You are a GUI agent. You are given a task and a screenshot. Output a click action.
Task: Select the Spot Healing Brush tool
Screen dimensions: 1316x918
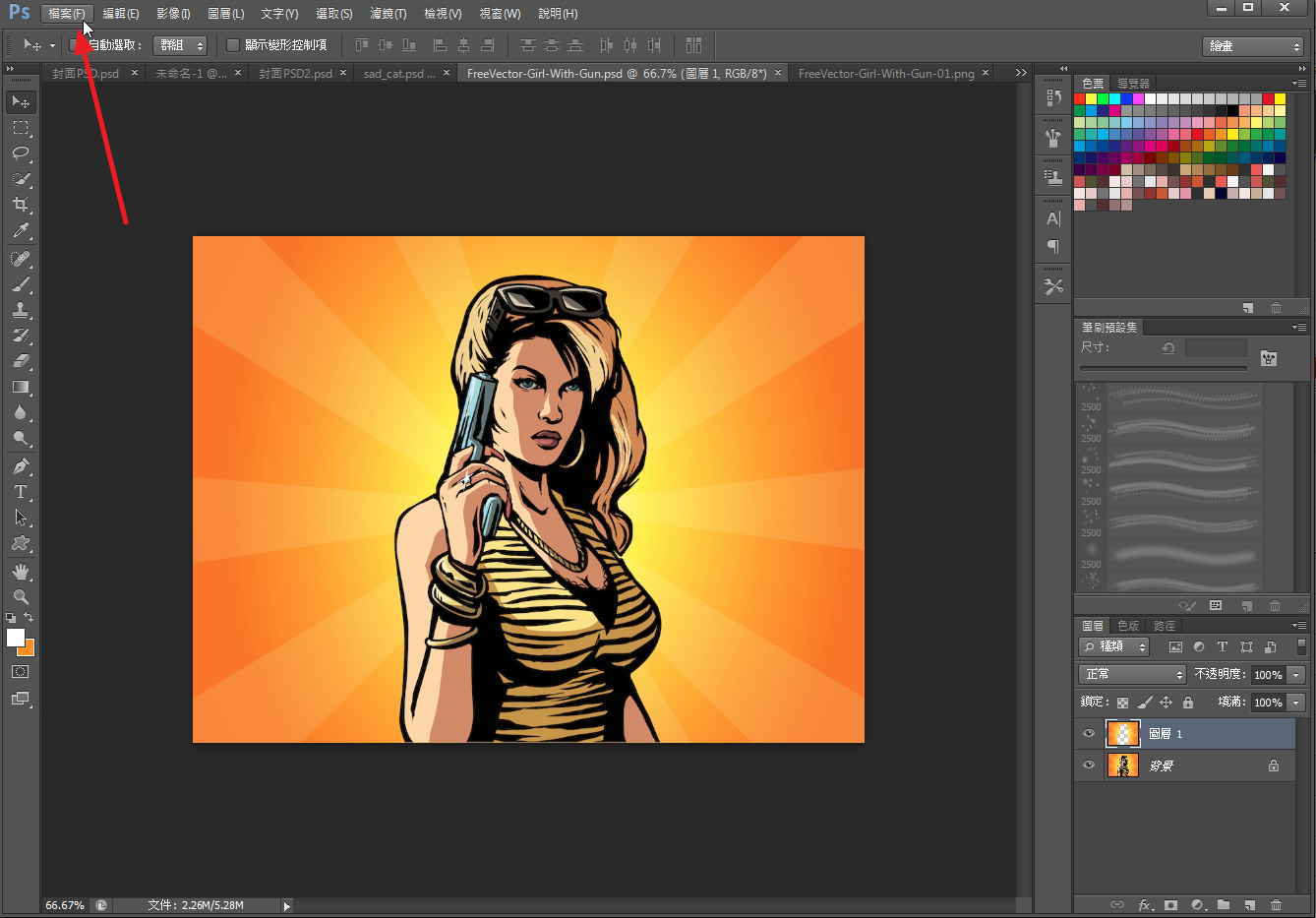[x=21, y=259]
